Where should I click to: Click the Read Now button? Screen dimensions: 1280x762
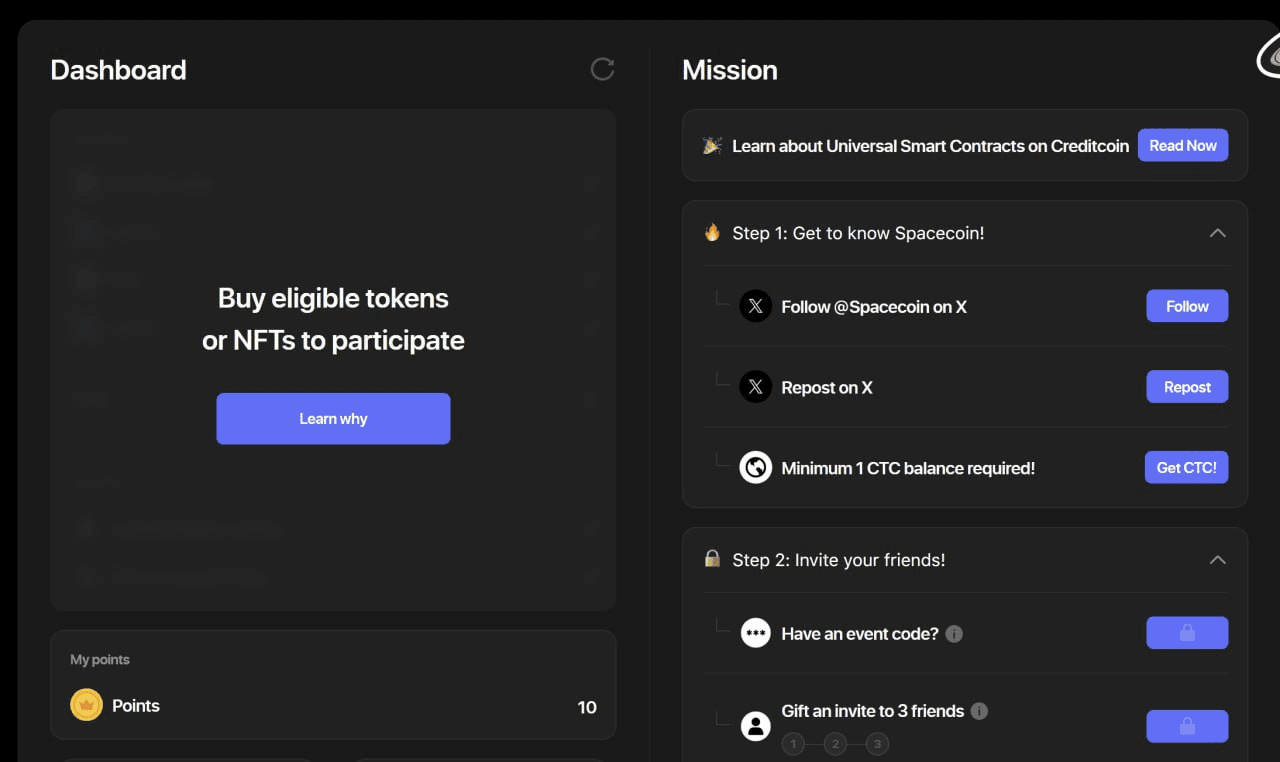tap(1183, 145)
